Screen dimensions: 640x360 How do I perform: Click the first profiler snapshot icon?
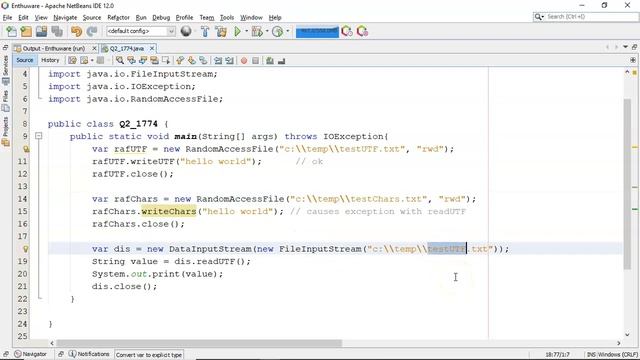[x=347, y=31]
